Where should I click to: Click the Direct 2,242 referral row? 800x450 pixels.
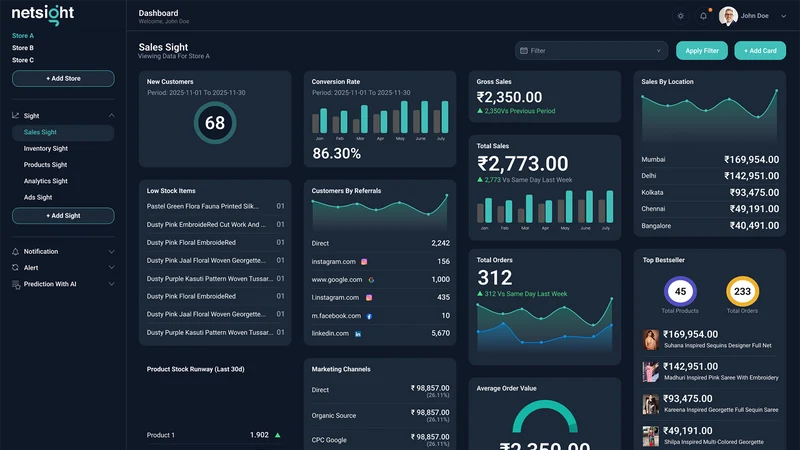(x=381, y=243)
